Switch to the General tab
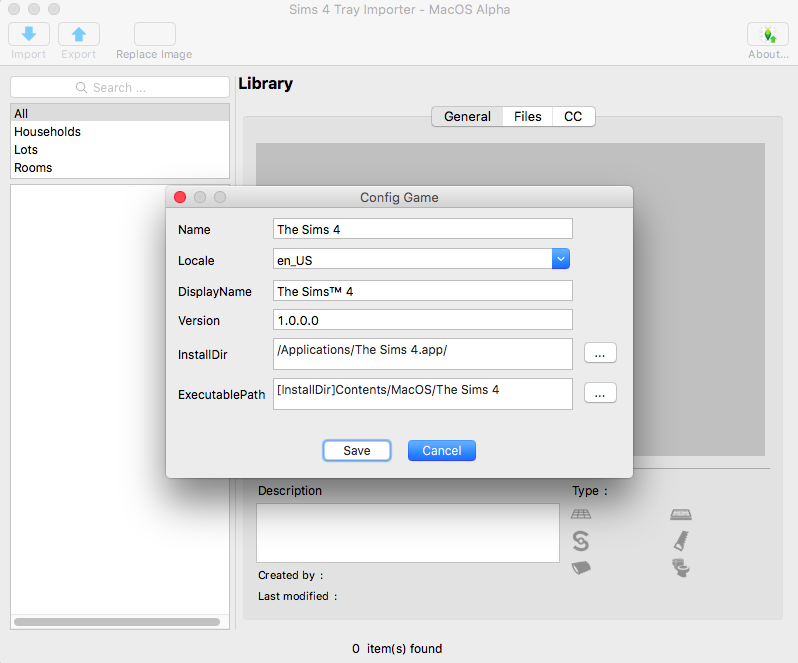Image resolution: width=798 pixels, height=663 pixels. (x=467, y=117)
